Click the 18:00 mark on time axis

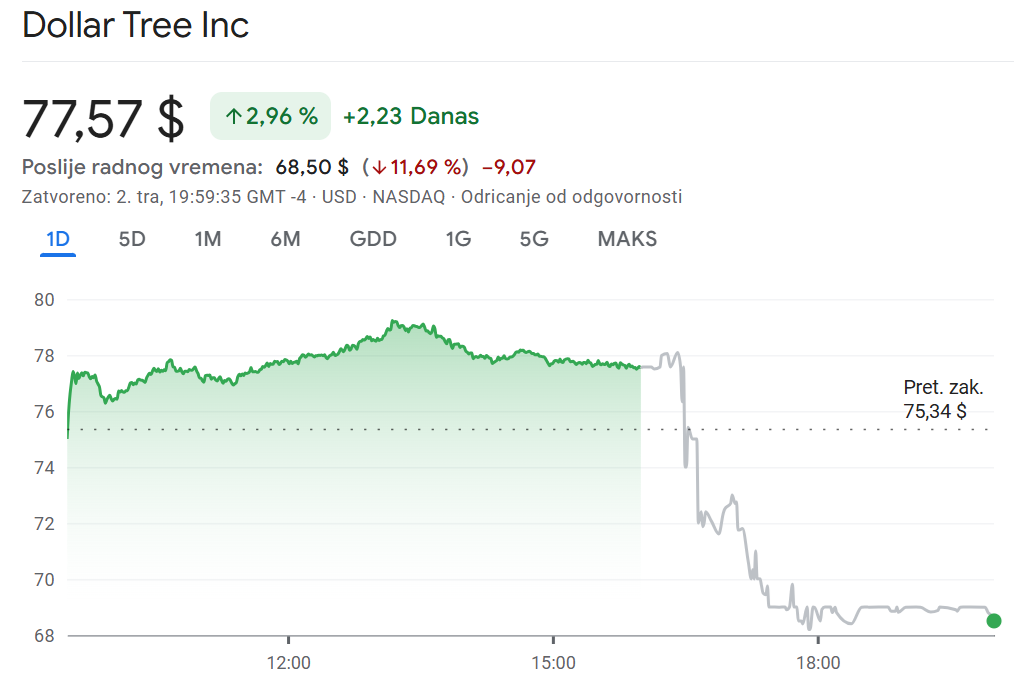pyautogui.click(x=818, y=662)
